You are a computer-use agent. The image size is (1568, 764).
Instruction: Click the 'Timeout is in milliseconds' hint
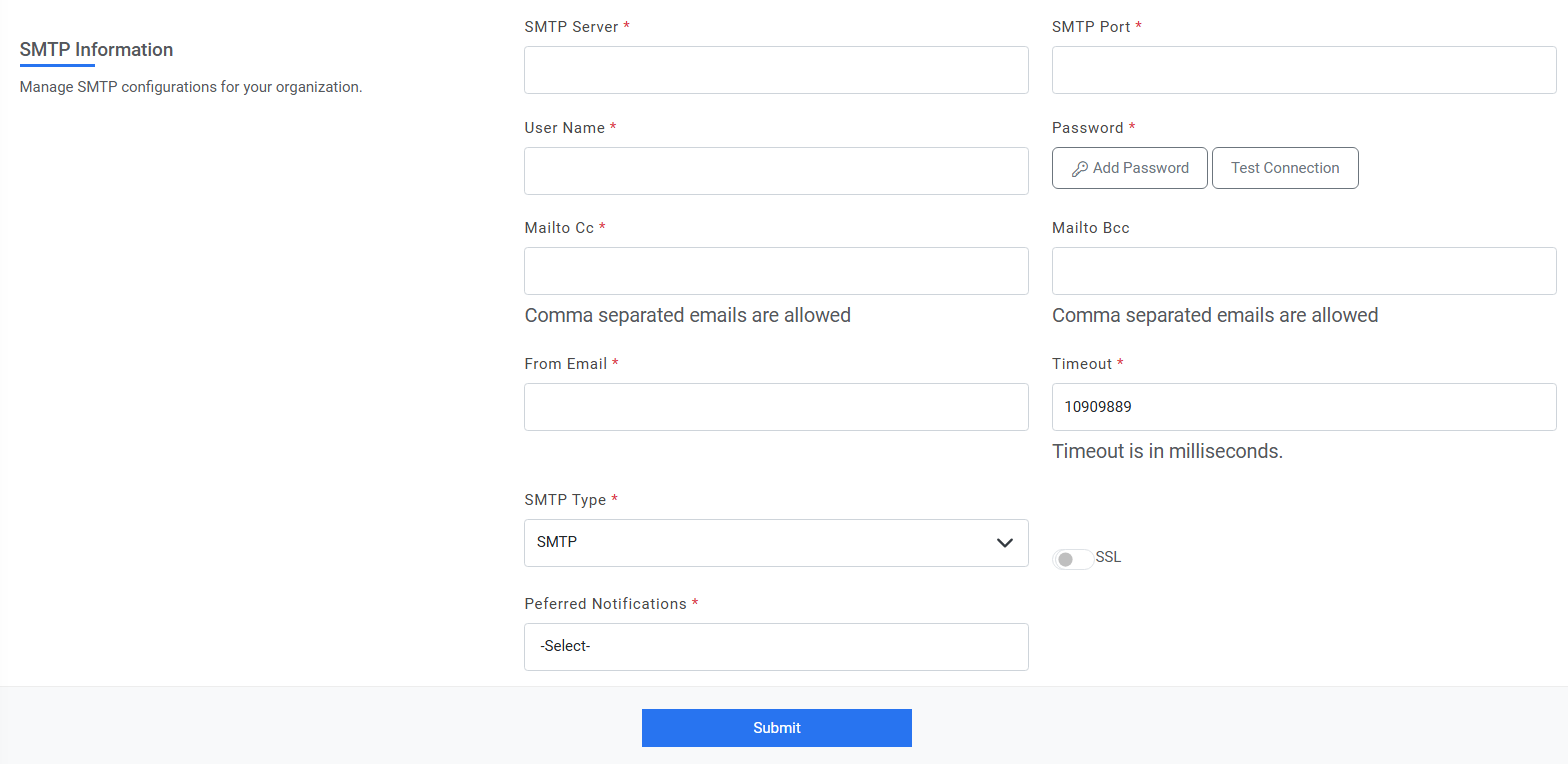[1167, 451]
